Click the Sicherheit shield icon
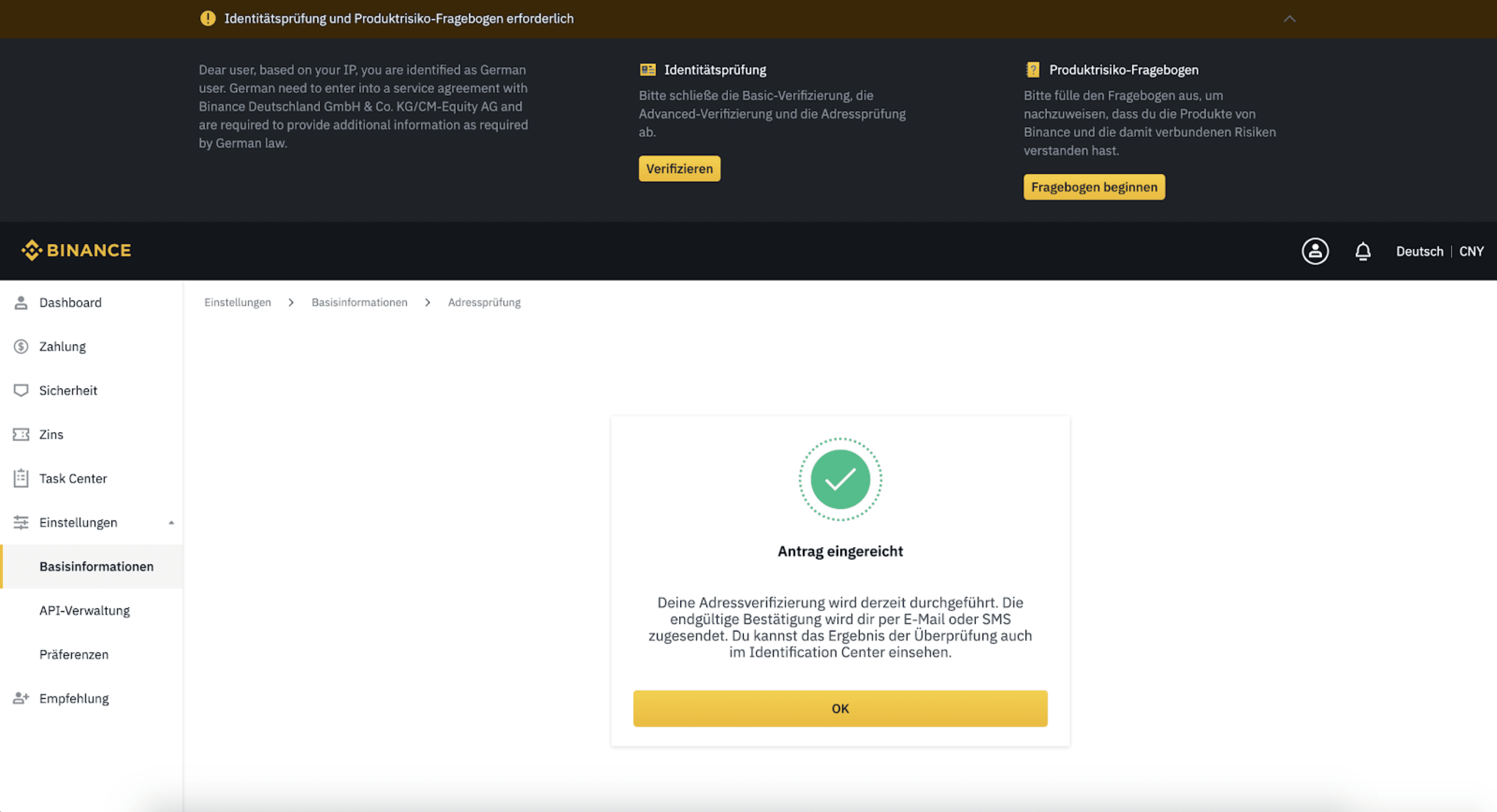 [21, 390]
